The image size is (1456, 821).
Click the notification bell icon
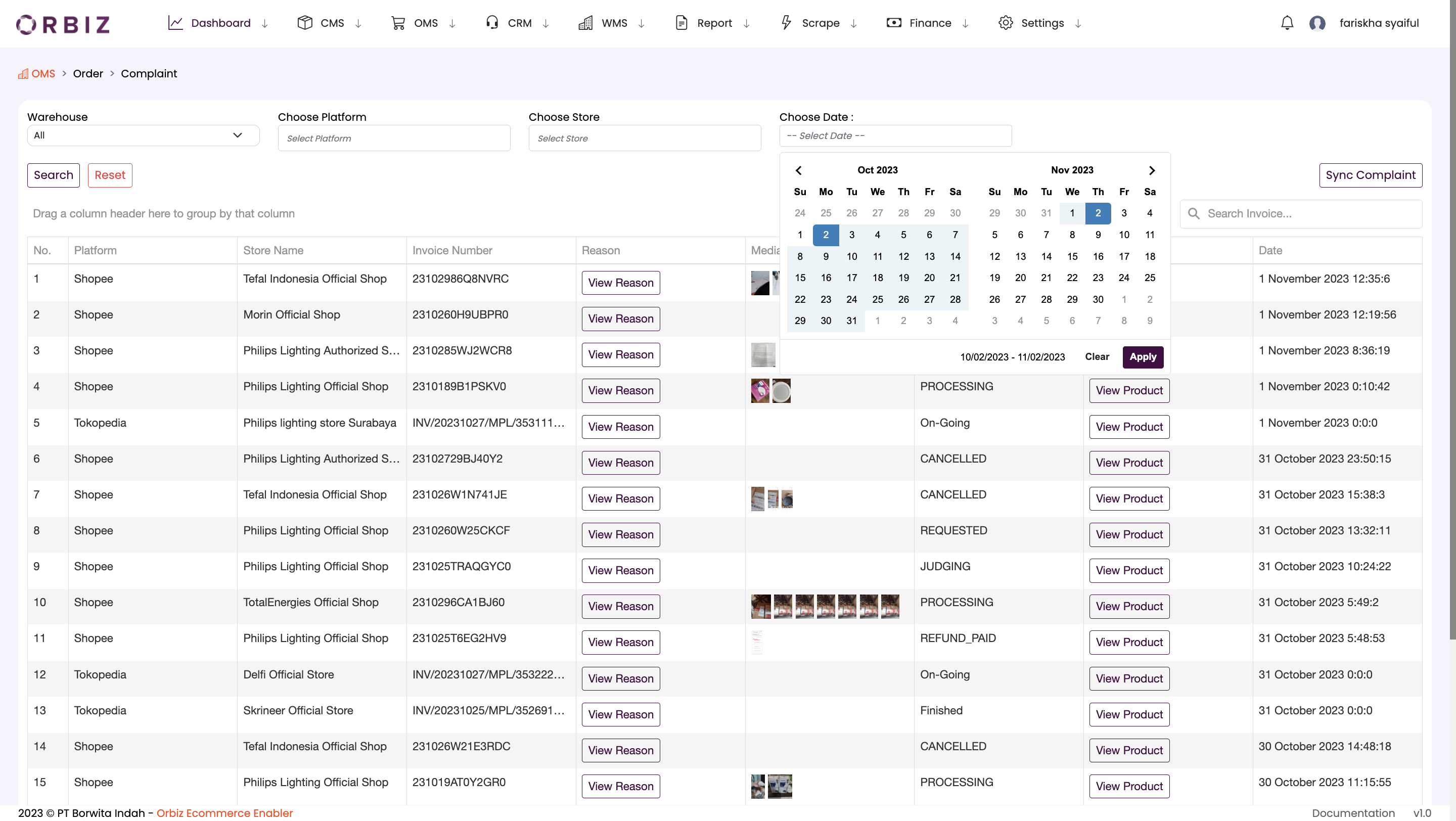(x=1287, y=23)
